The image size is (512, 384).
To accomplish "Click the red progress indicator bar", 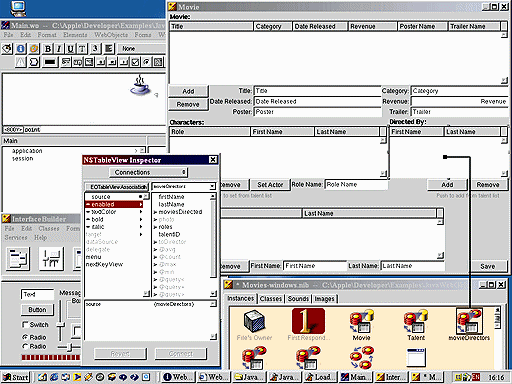I will coord(51,358).
